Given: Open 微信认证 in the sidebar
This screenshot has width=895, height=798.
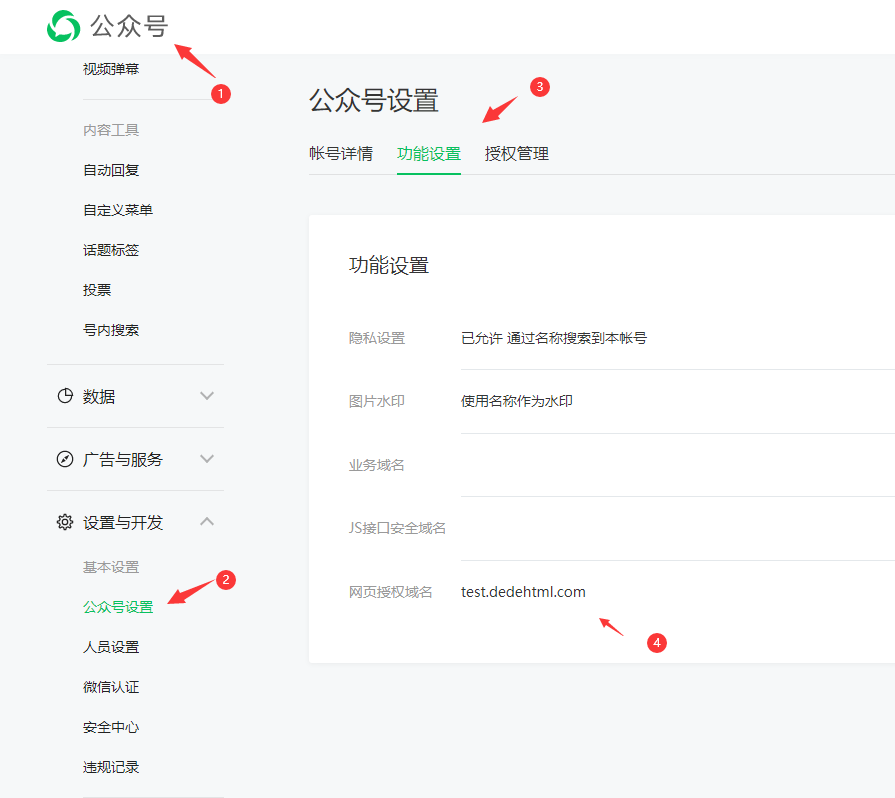Looking at the screenshot, I should [111, 687].
